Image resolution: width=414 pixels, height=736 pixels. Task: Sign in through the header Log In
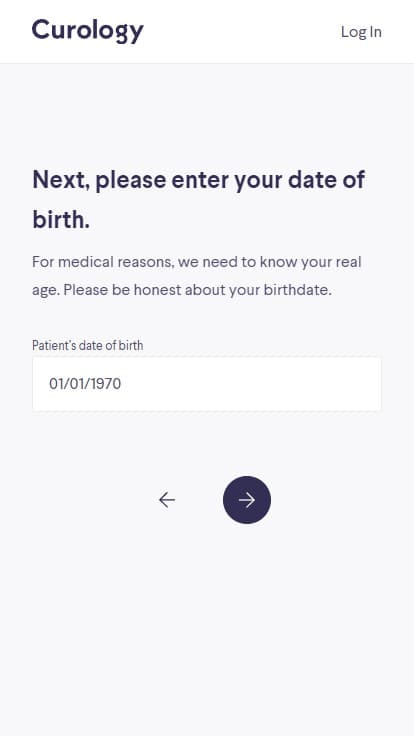(361, 31)
